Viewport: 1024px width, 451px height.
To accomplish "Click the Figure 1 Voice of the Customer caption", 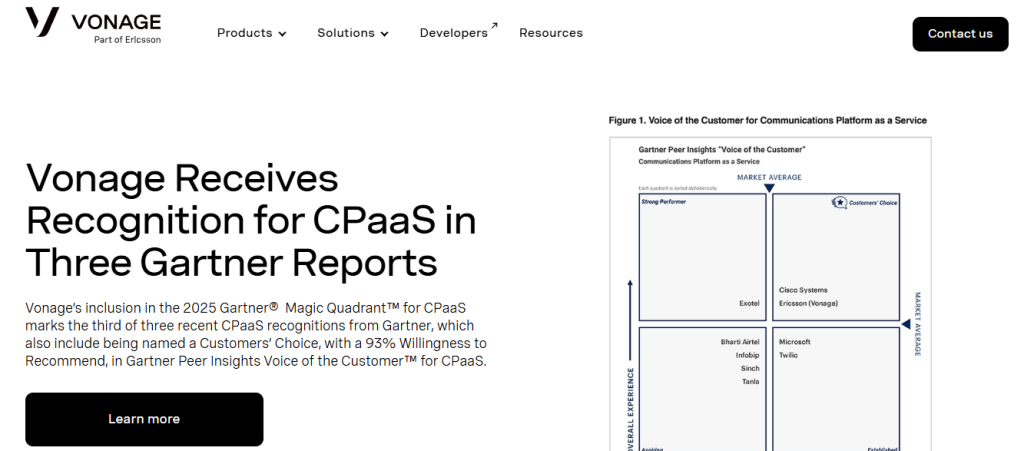I will tap(767, 121).
